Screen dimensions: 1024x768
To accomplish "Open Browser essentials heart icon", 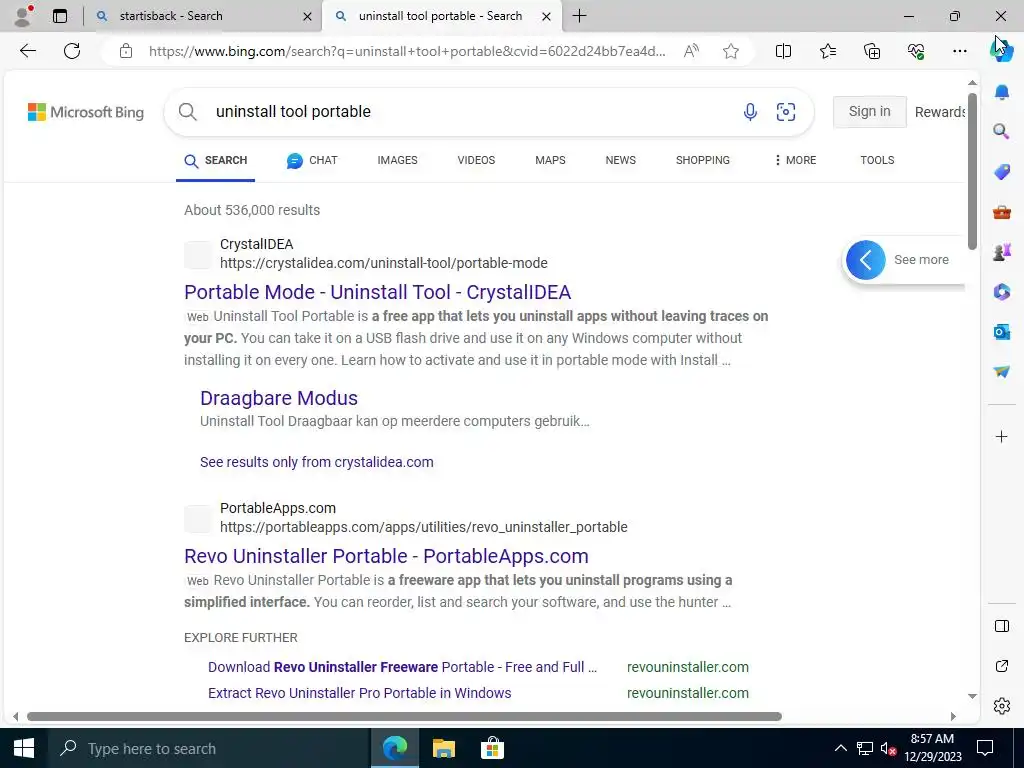I will pyautogui.click(x=916, y=51).
